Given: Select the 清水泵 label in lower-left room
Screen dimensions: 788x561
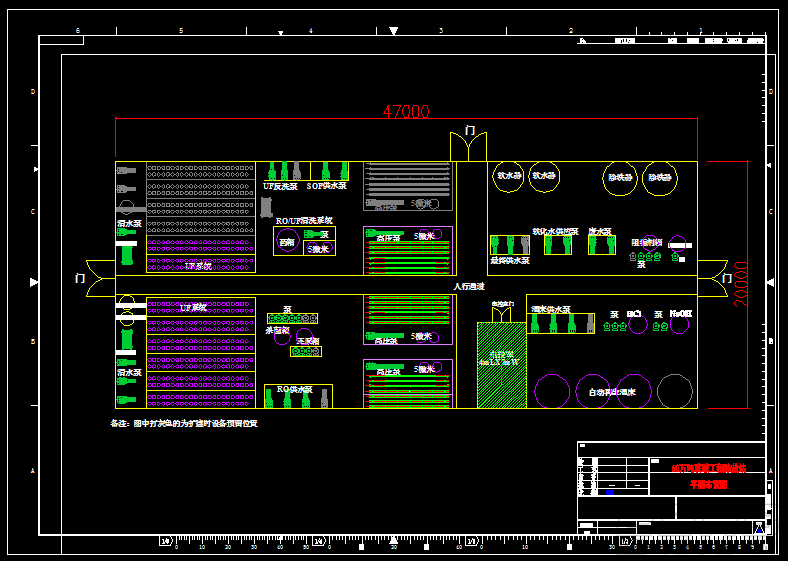Looking at the screenshot, I should (x=129, y=372).
